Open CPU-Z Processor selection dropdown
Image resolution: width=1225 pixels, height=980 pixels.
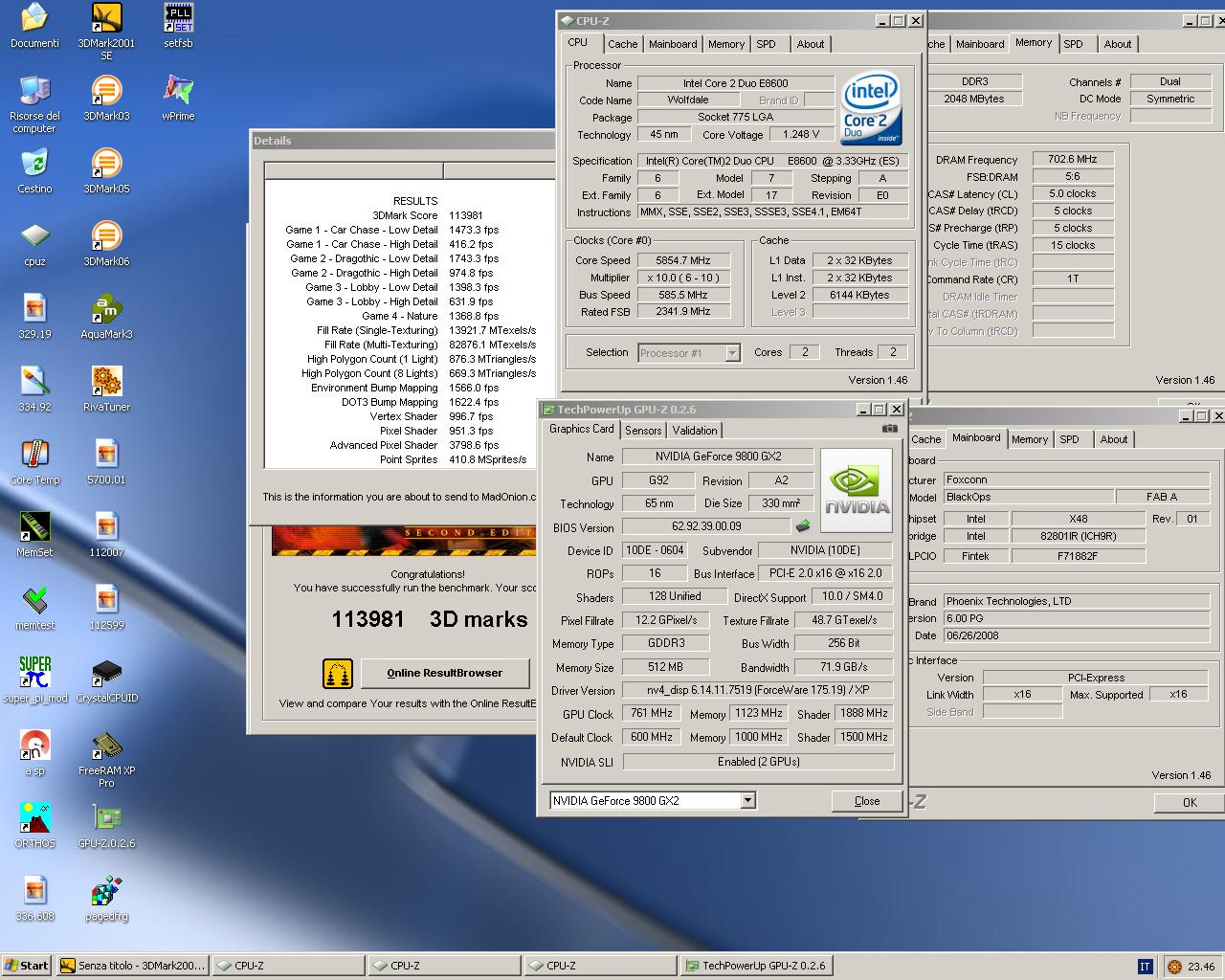732,353
